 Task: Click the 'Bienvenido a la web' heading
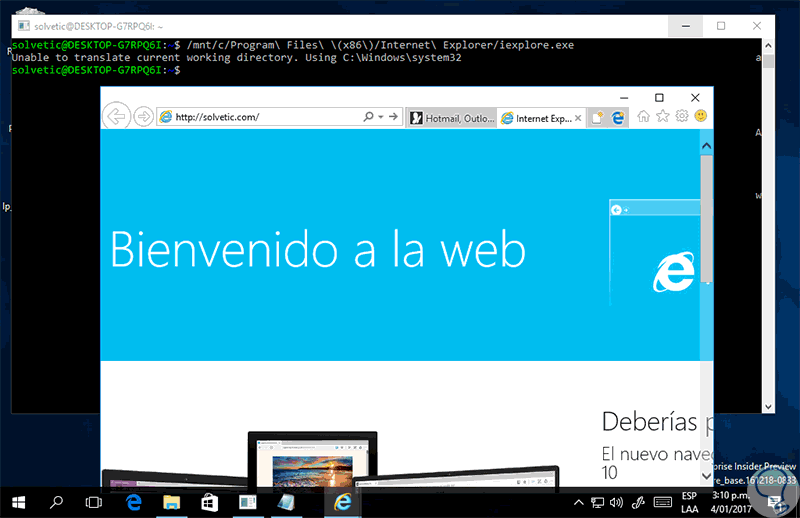(x=317, y=249)
